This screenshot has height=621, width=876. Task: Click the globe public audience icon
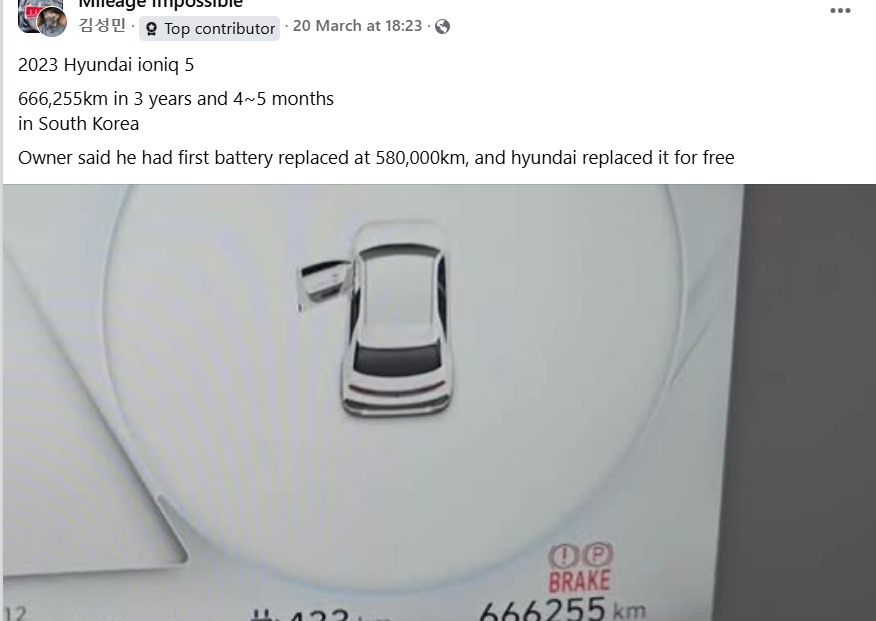click(442, 26)
